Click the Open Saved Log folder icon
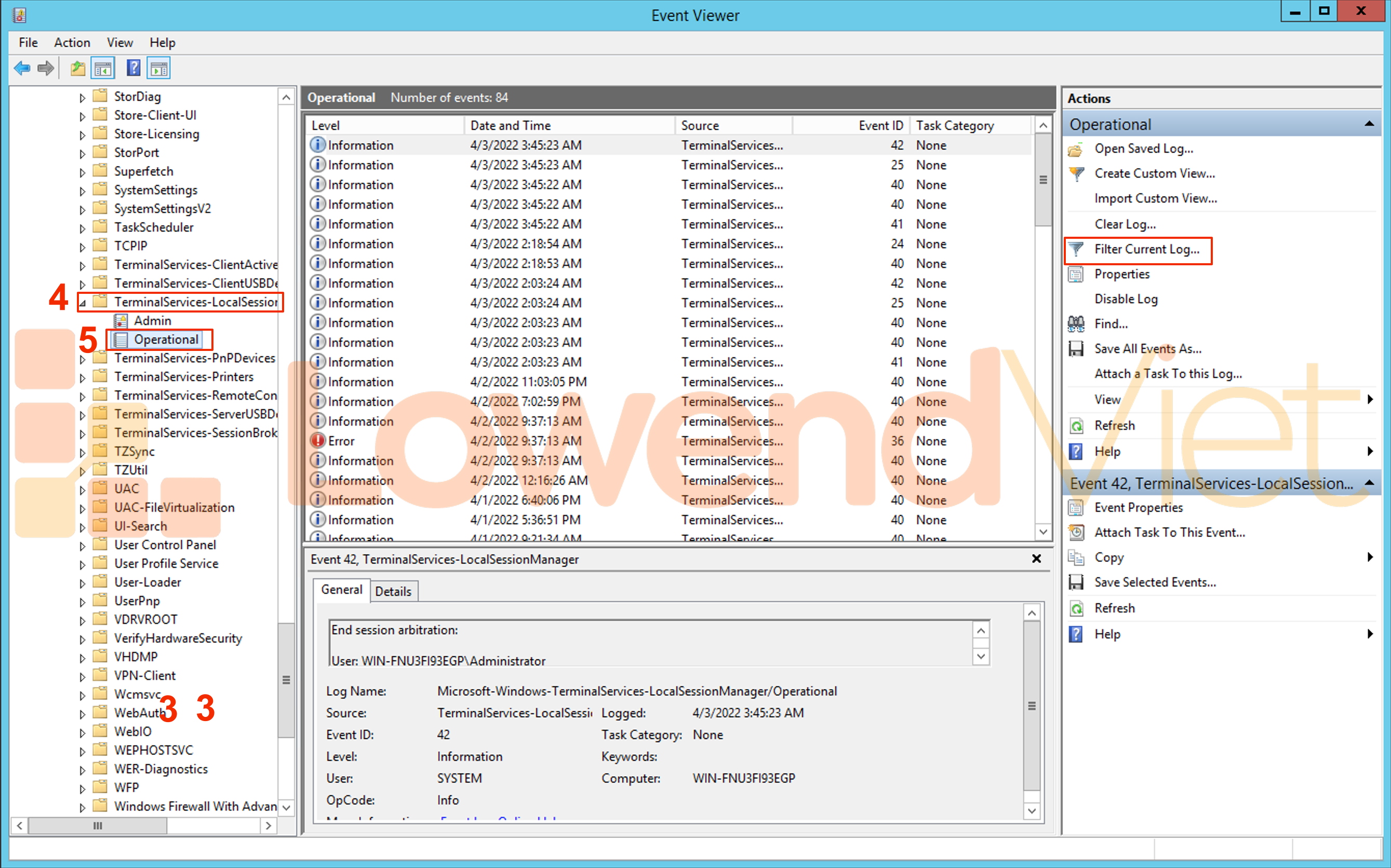This screenshot has height=868, width=1391. click(x=1076, y=150)
